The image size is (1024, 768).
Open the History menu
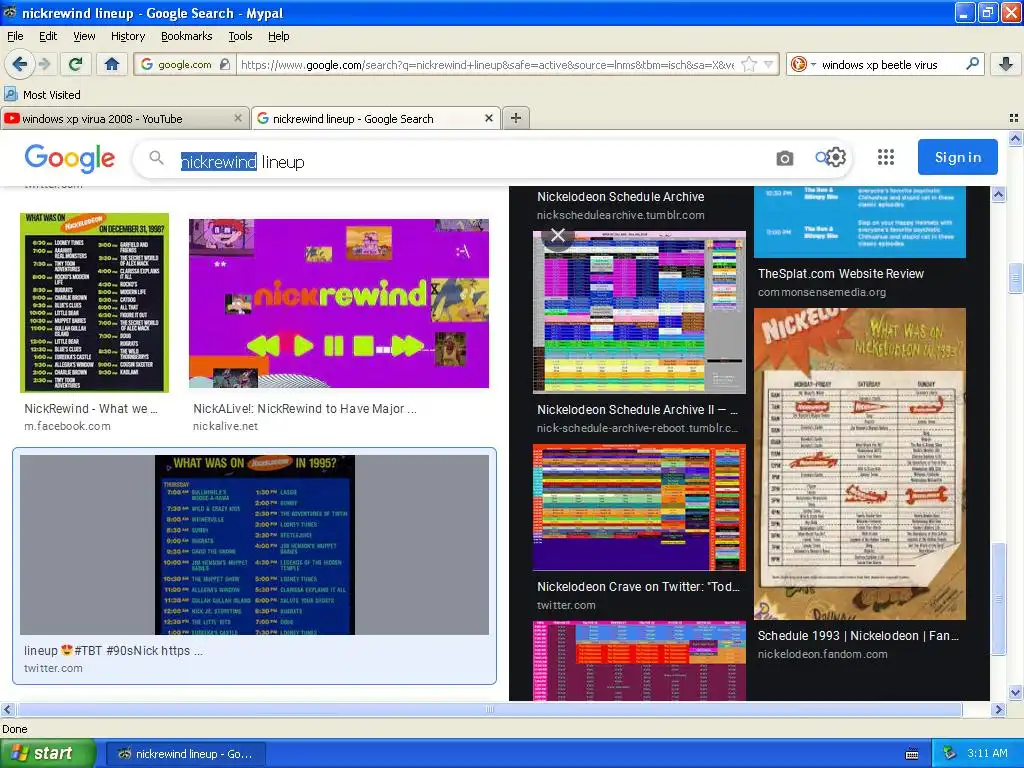(x=127, y=36)
